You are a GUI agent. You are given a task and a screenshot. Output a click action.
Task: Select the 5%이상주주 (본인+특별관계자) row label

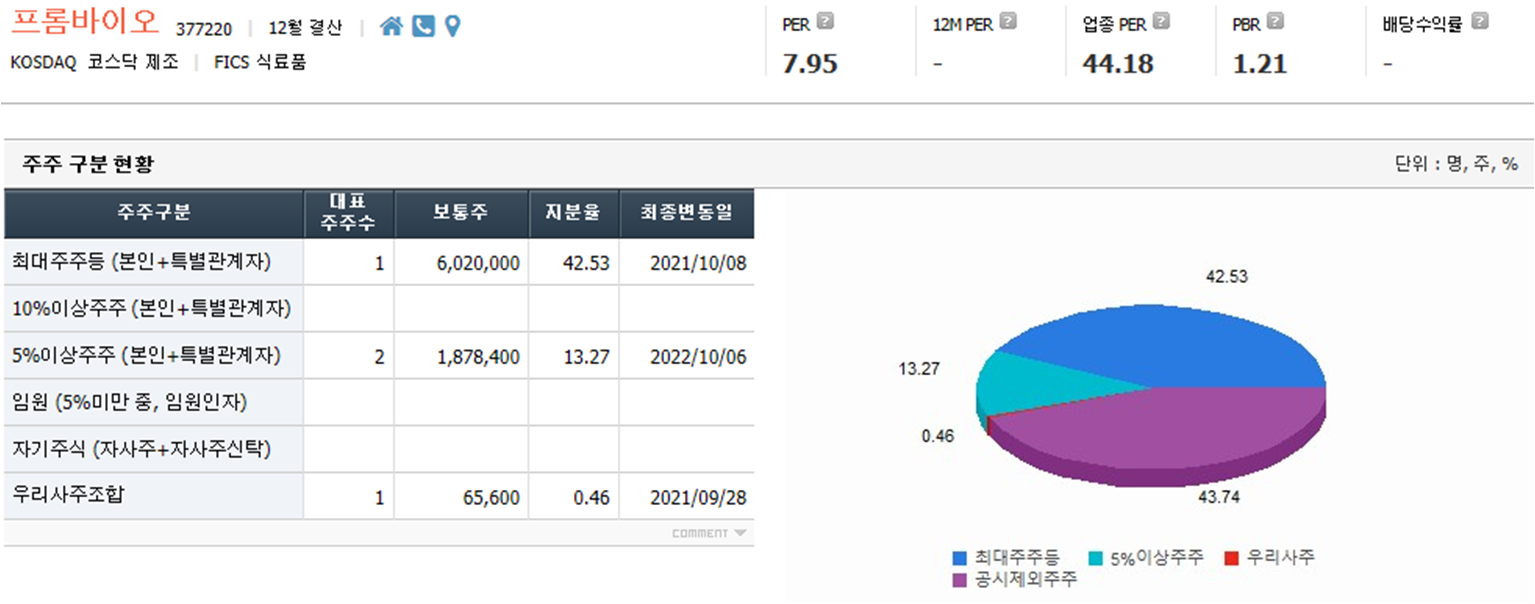pos(146,355)
